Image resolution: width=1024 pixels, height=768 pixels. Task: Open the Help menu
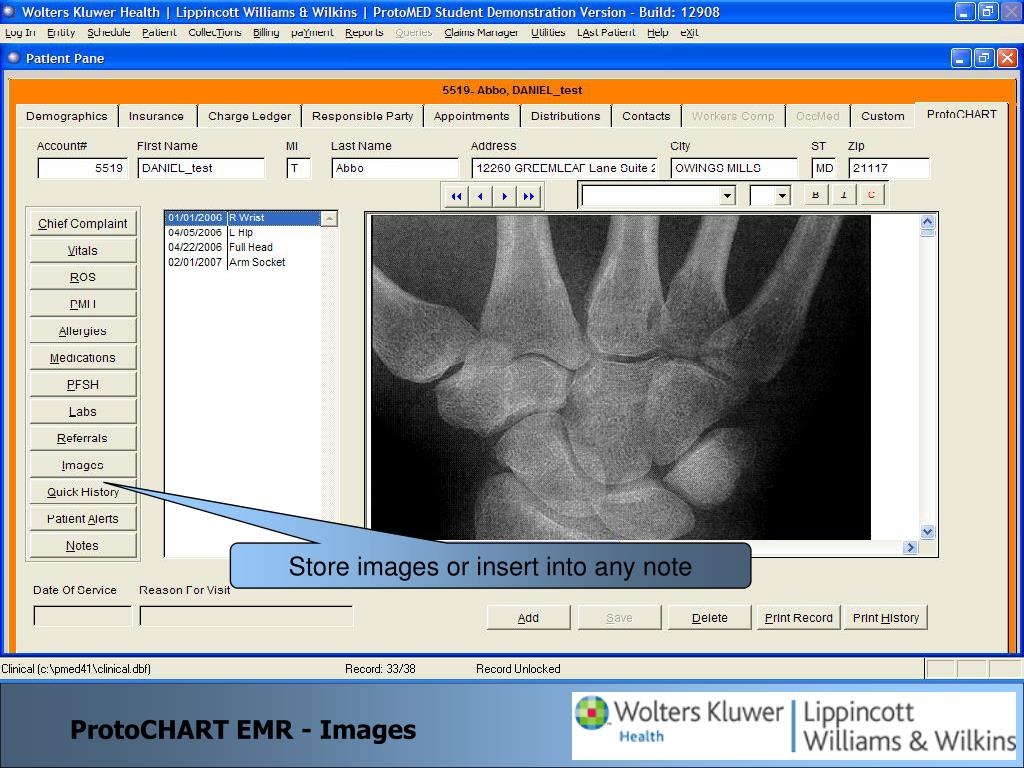pyautogui.click(x=658, y=33)
